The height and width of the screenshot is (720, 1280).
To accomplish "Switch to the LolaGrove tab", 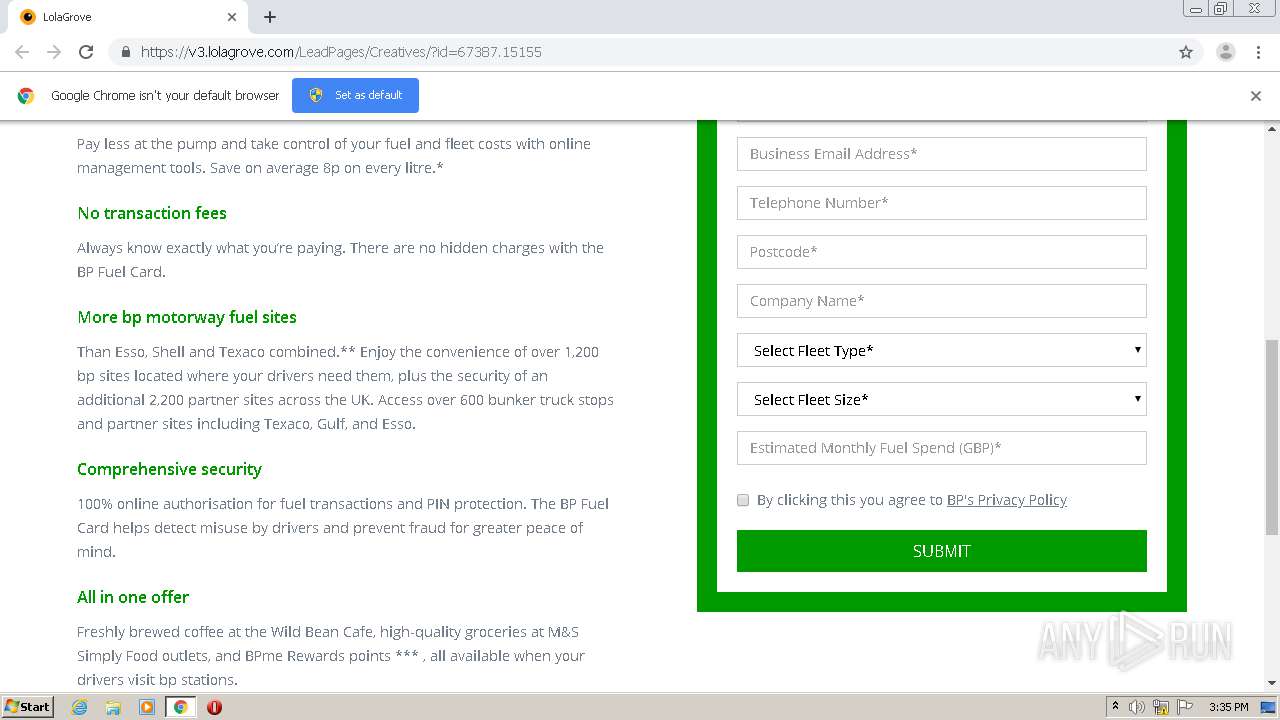I will coord(128,17).
